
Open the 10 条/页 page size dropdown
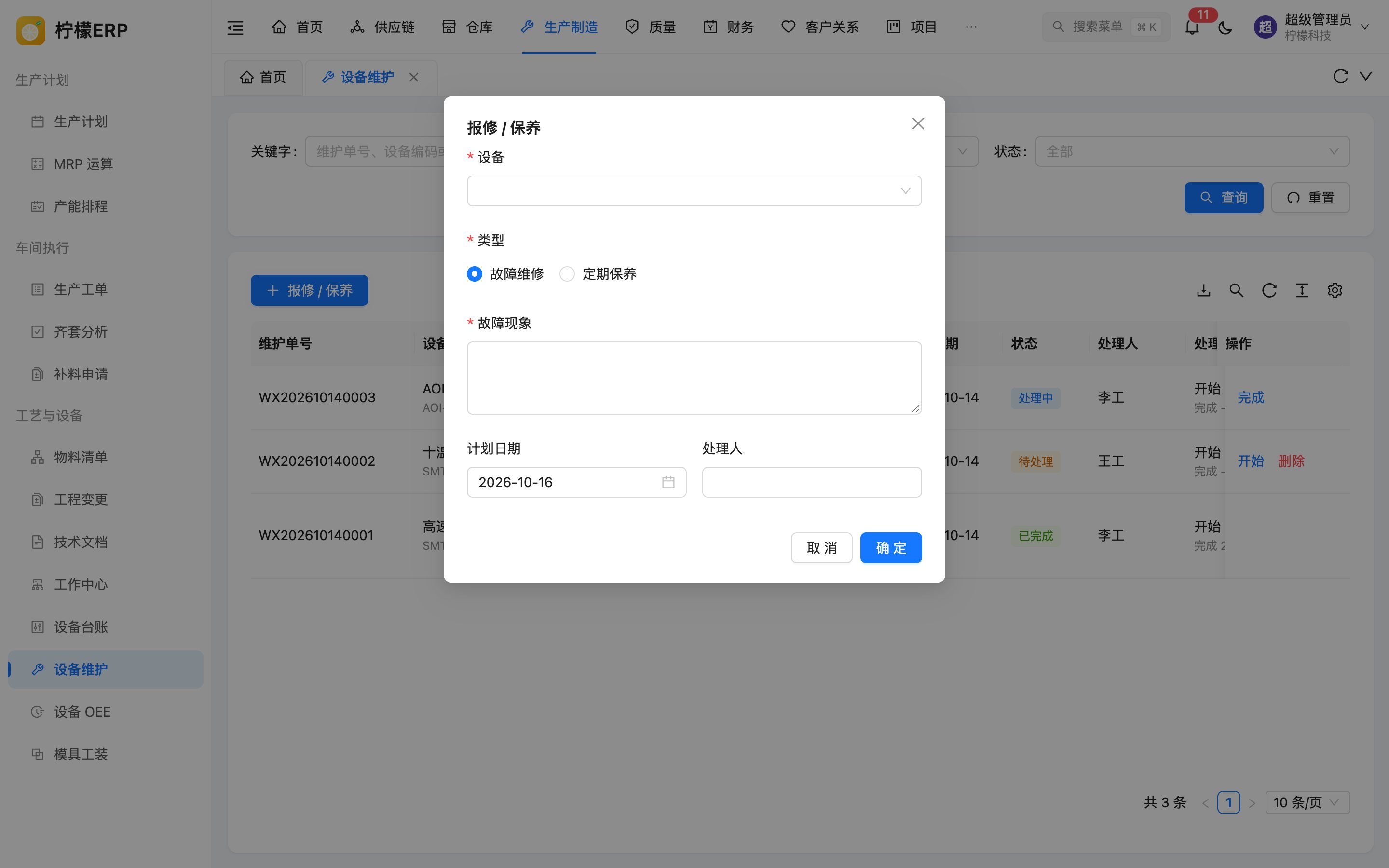coord(1307,802)
